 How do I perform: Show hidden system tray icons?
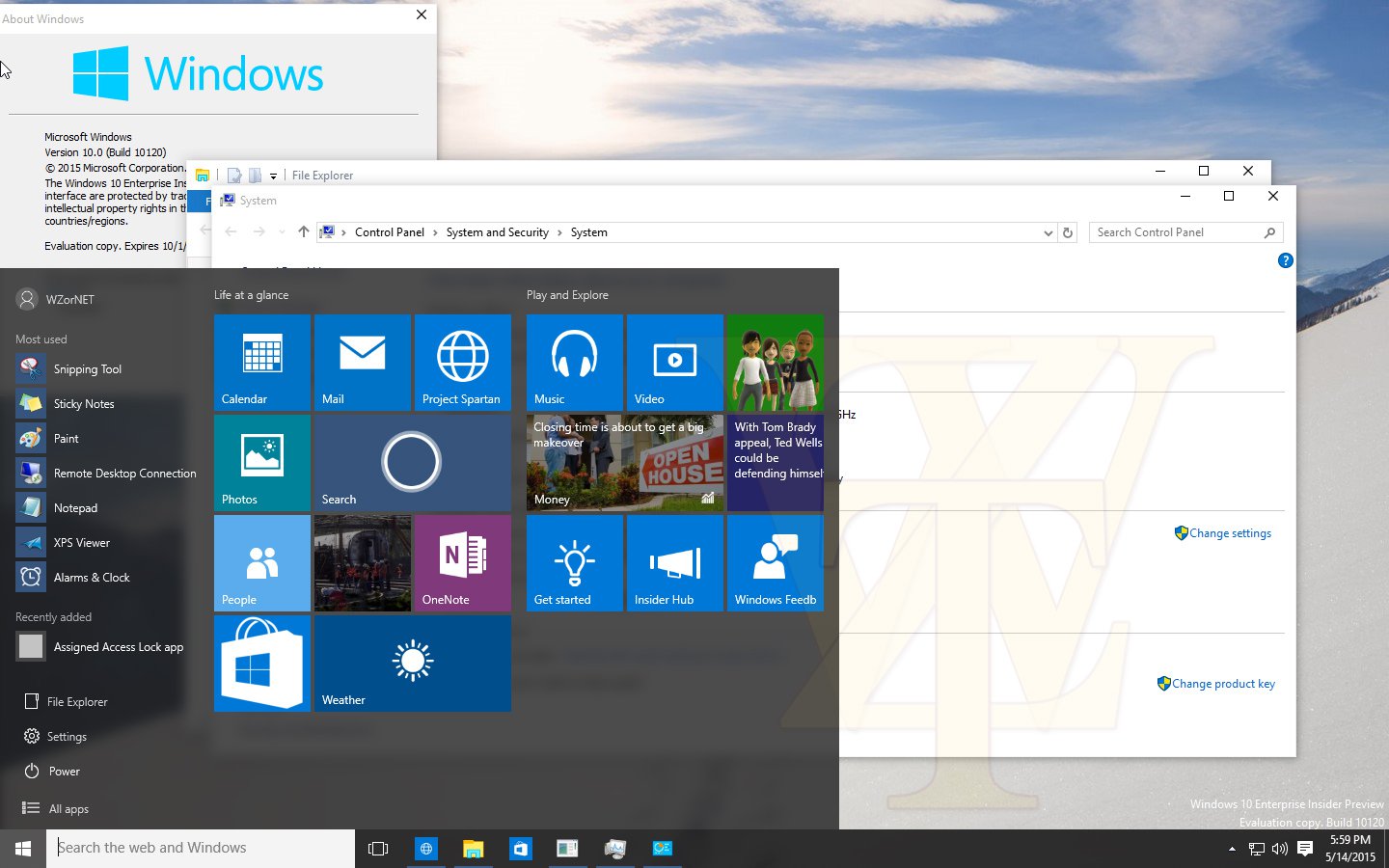click(1232, 849)
